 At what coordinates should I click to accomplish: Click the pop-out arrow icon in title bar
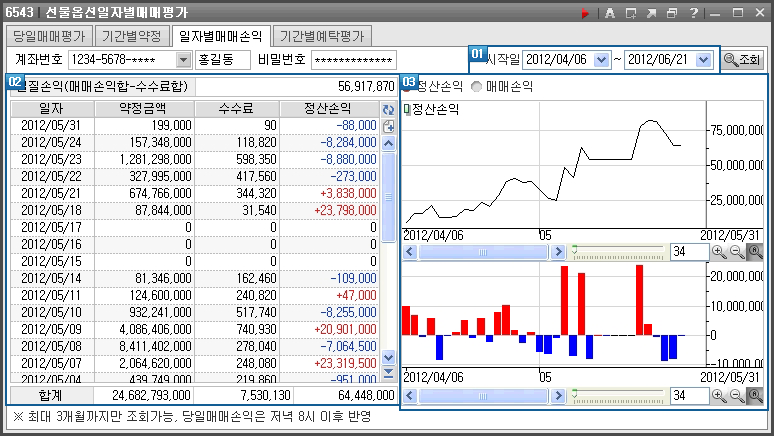652,13
